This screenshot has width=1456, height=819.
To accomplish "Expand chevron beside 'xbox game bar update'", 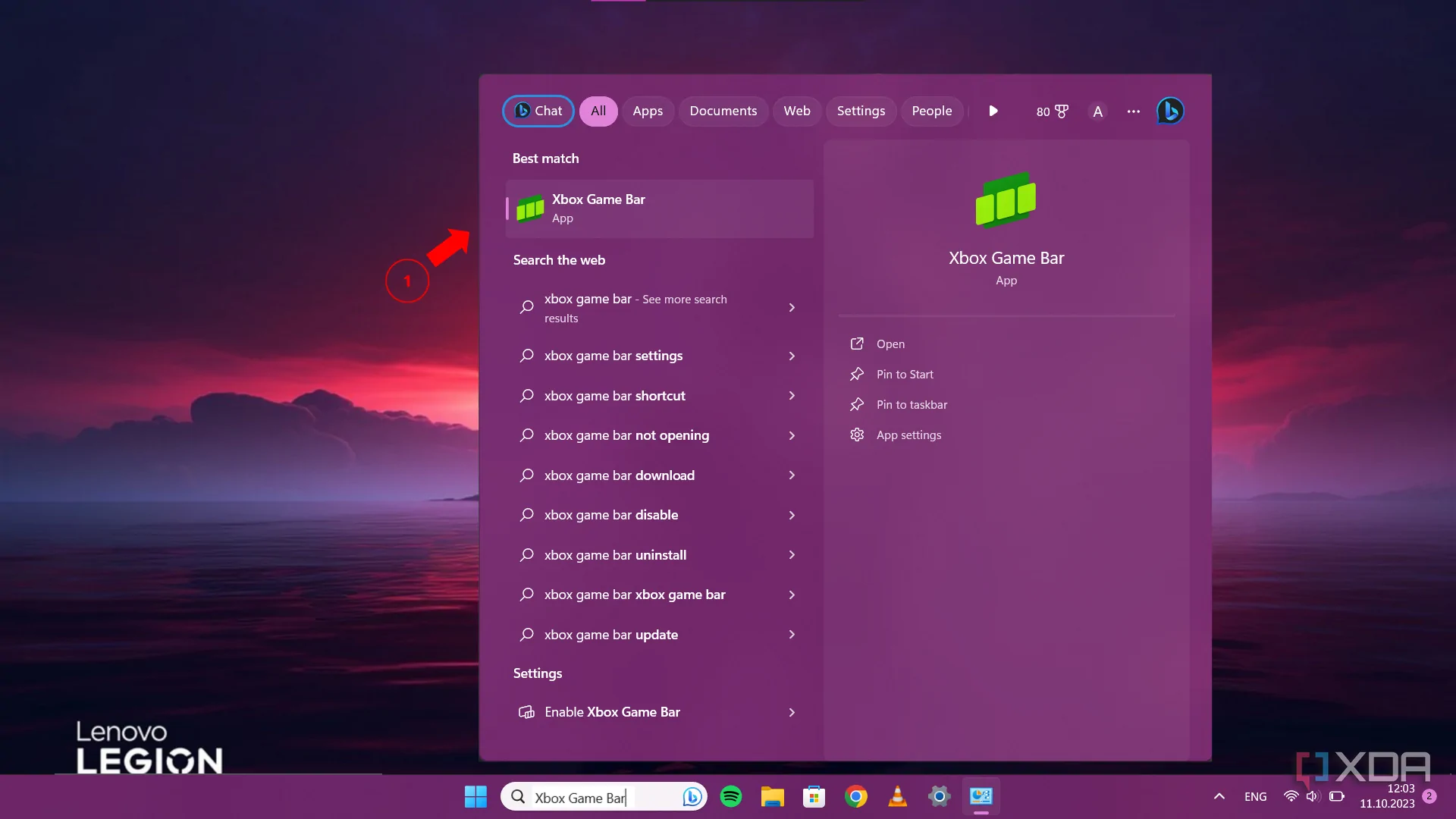I will click(x=792, y=635).
